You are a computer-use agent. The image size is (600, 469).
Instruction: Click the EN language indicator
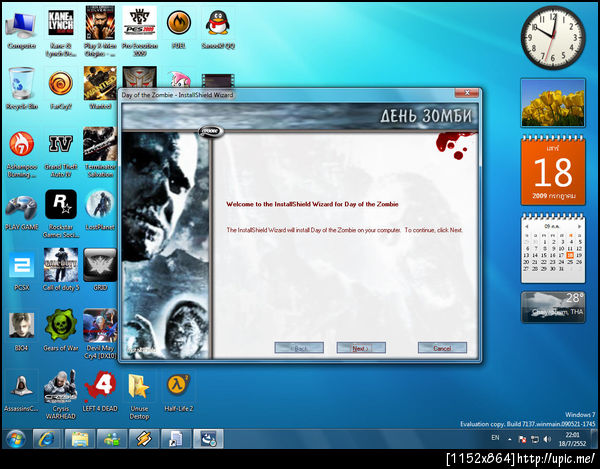click(x=495, y=438)
